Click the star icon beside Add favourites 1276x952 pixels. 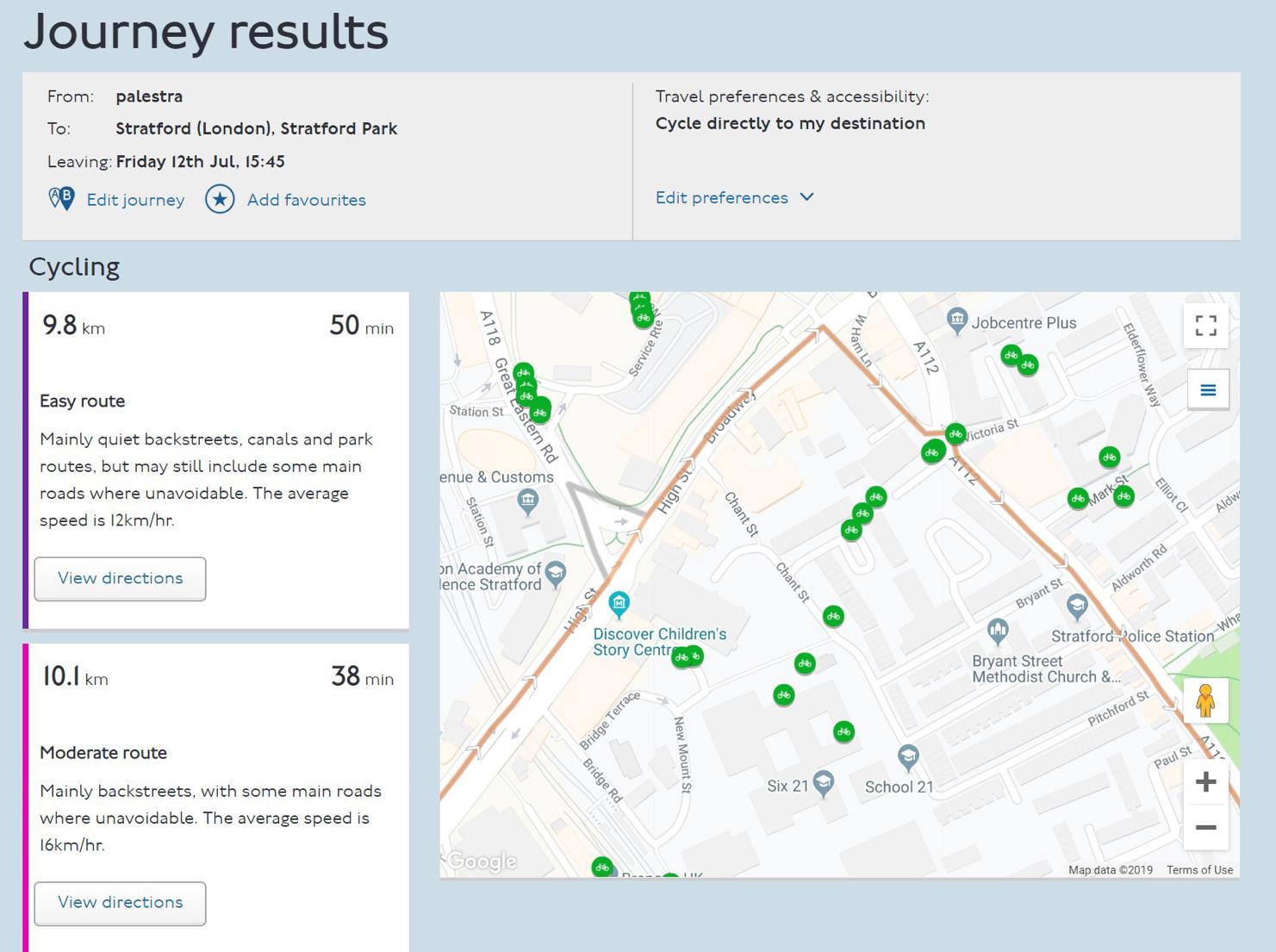point(220,199)
